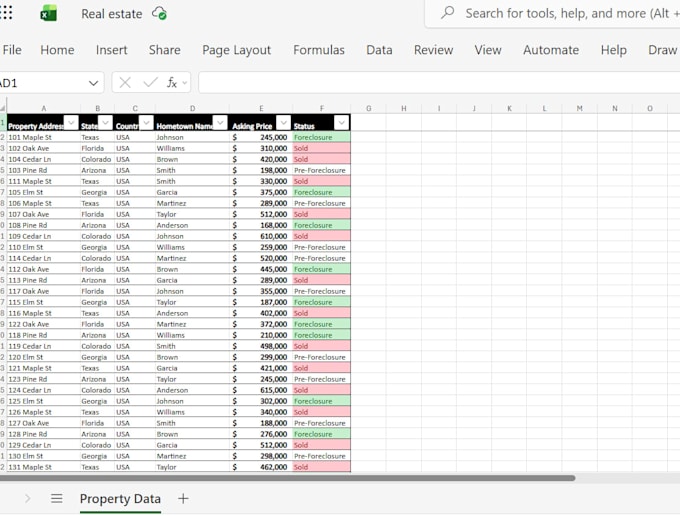Cancel entry with the formula bar X icon
Viewport: 680px width, 516px height.
click(125, 82)
